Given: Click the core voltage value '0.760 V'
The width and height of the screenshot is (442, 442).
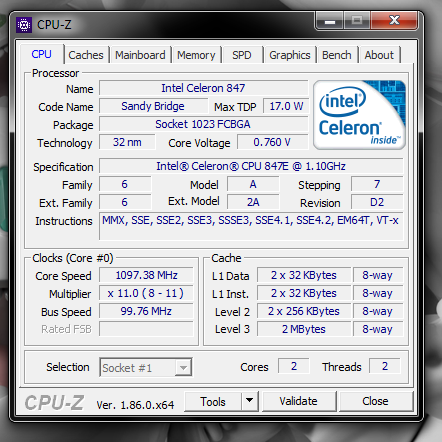Looking at the screenshot, I should point(272,142).
